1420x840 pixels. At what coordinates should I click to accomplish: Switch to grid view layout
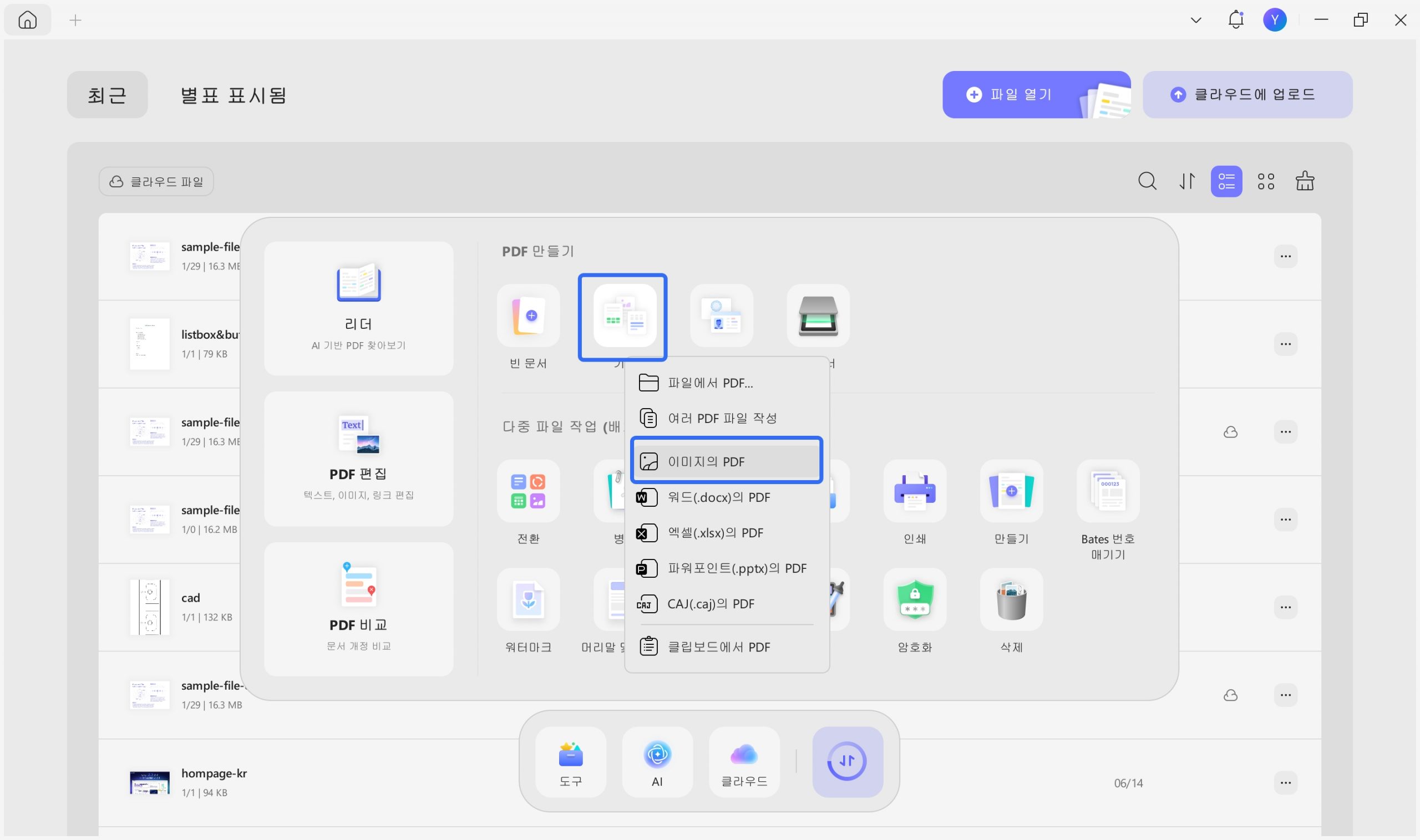pos(1265,181)
